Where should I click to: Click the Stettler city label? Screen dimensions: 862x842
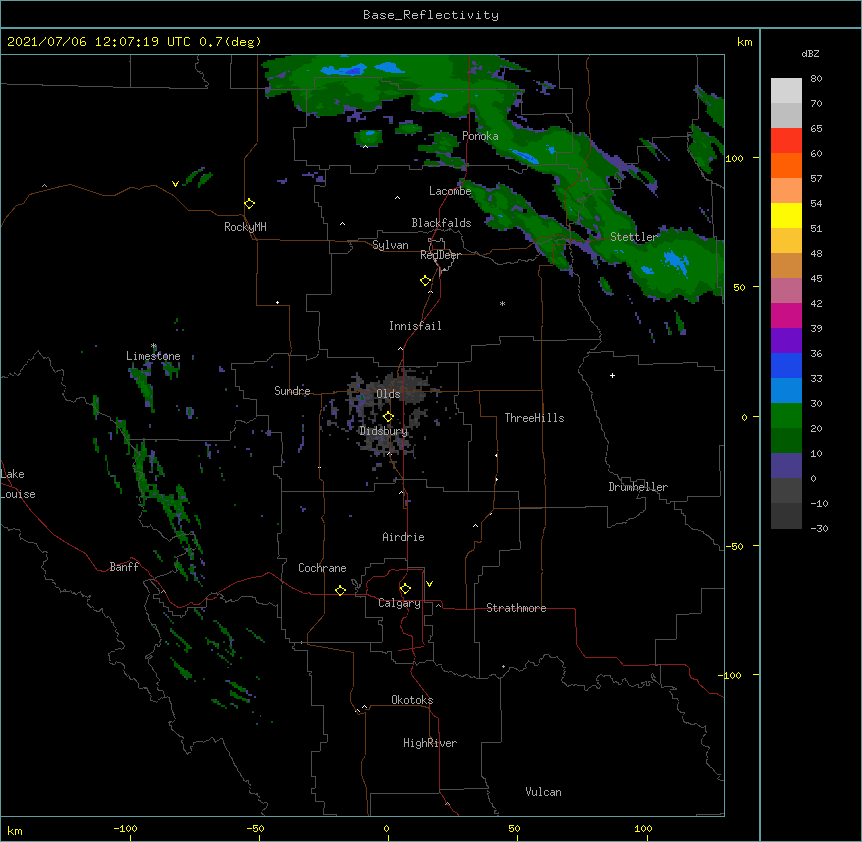tap(634, 237)
